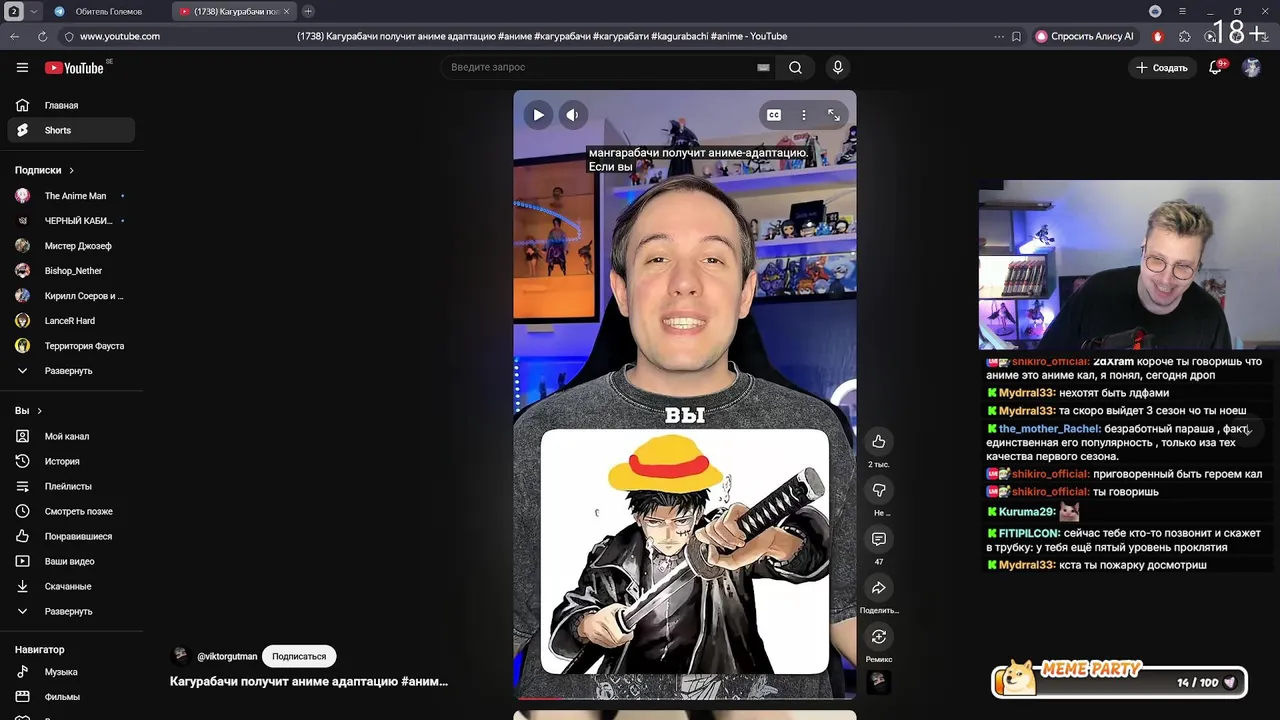Open the YouTube hamburger guide menu

(22, 67)
